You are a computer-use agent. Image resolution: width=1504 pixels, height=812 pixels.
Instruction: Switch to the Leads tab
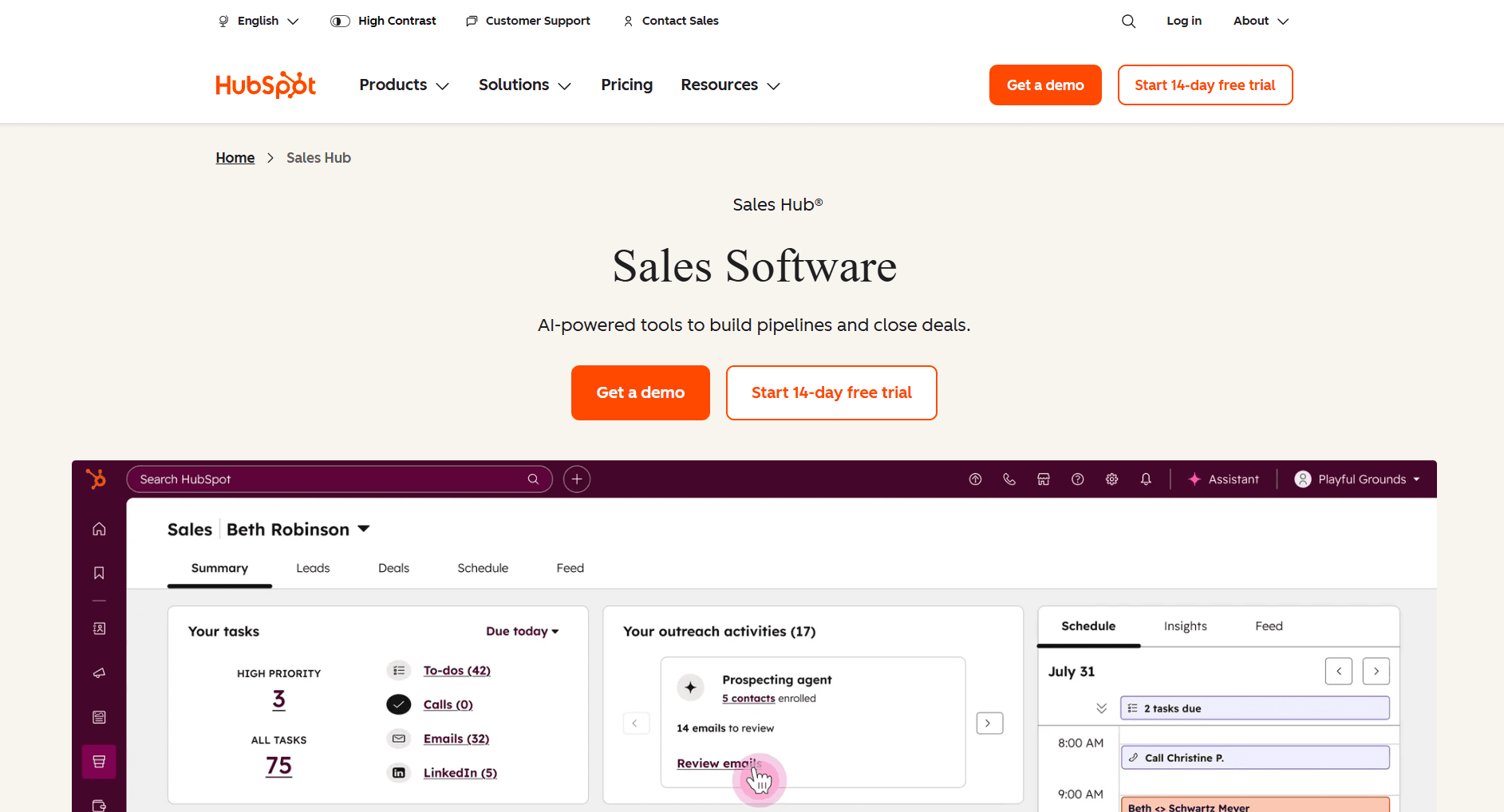[x=313, y=568]
